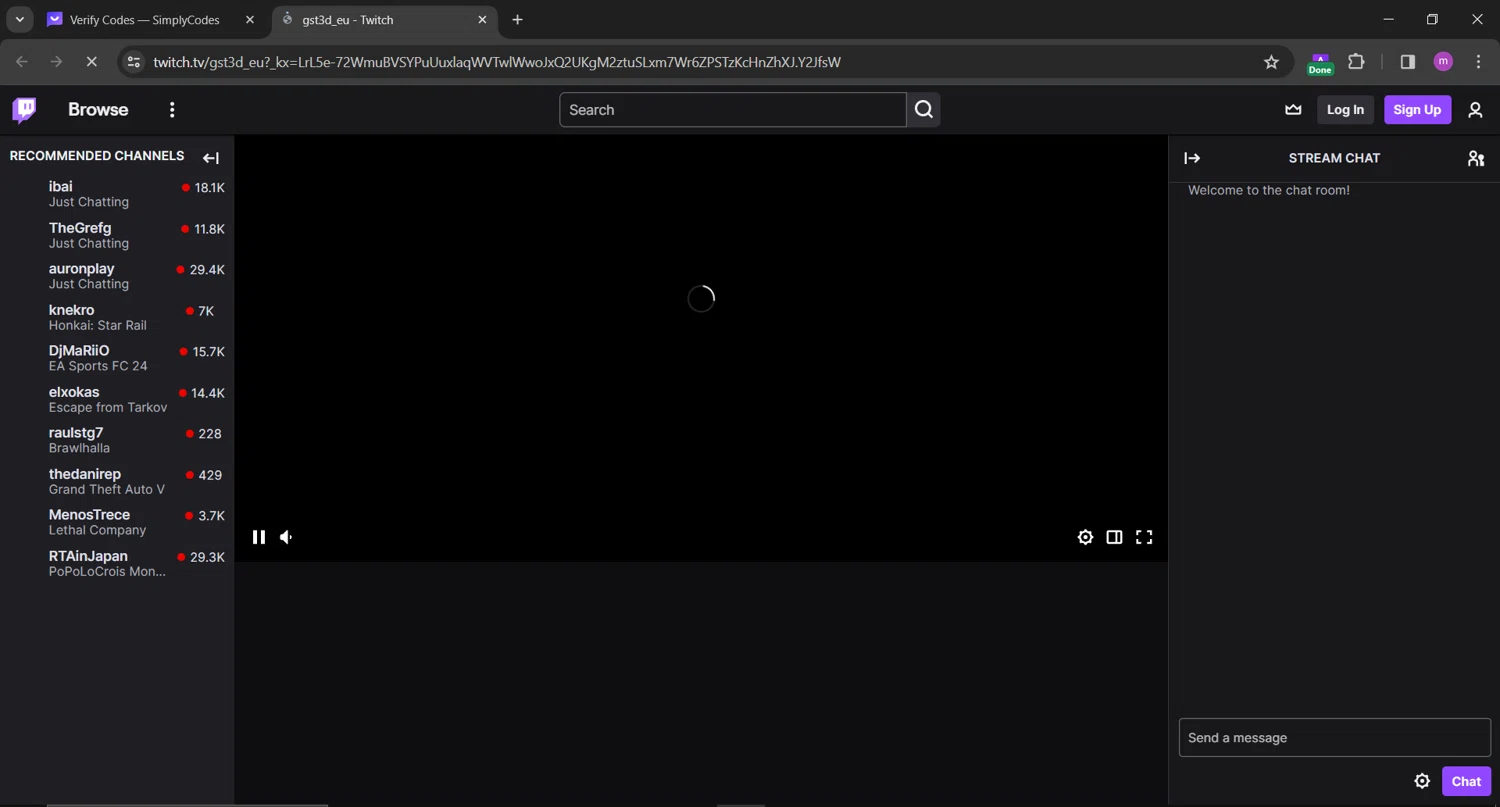Close the Verify Codes SimplyCodes tab
Image resolution: width=1500 pixels, height=807 pixels.
click(251, 20)
